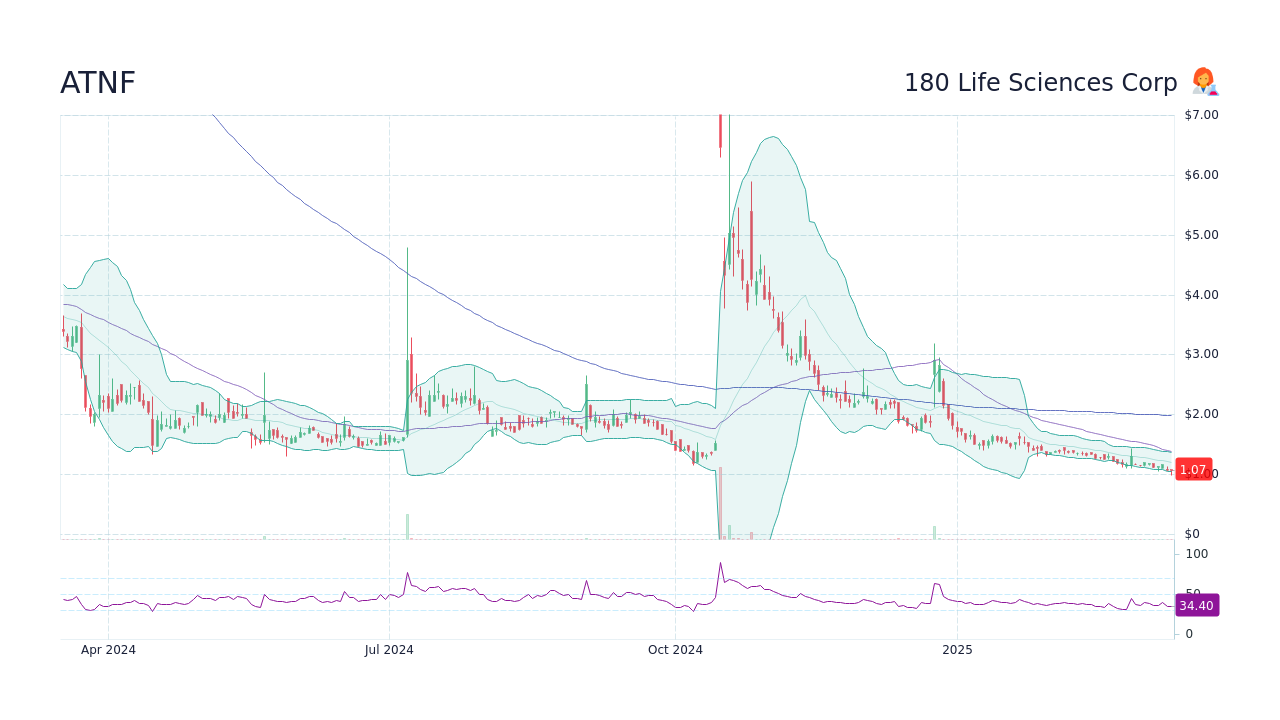The image size is (1280, 720).
Task: Click the Jul 2024 date label
Action: (389, 650)
